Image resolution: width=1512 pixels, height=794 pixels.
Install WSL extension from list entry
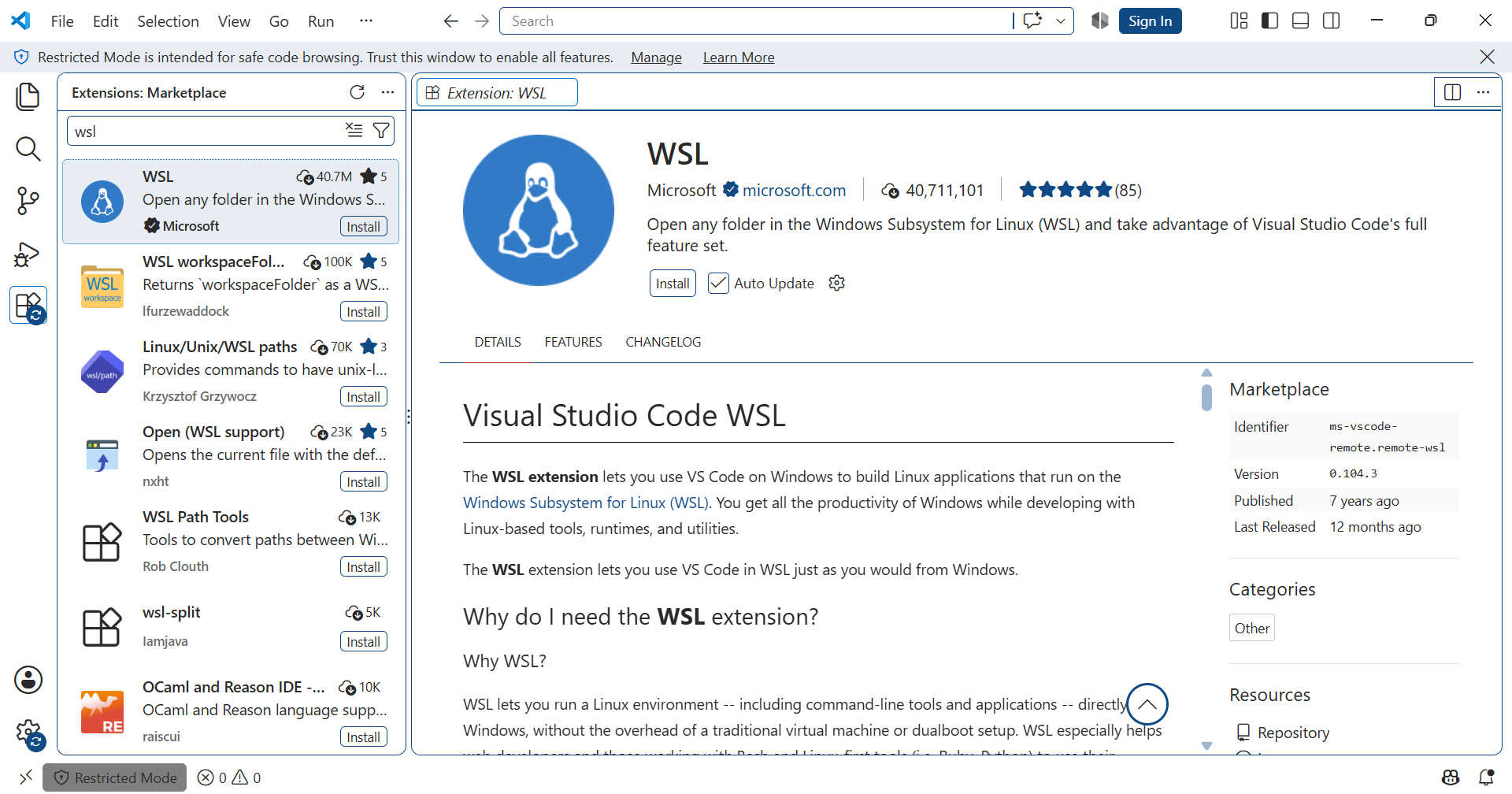point(364,227)
